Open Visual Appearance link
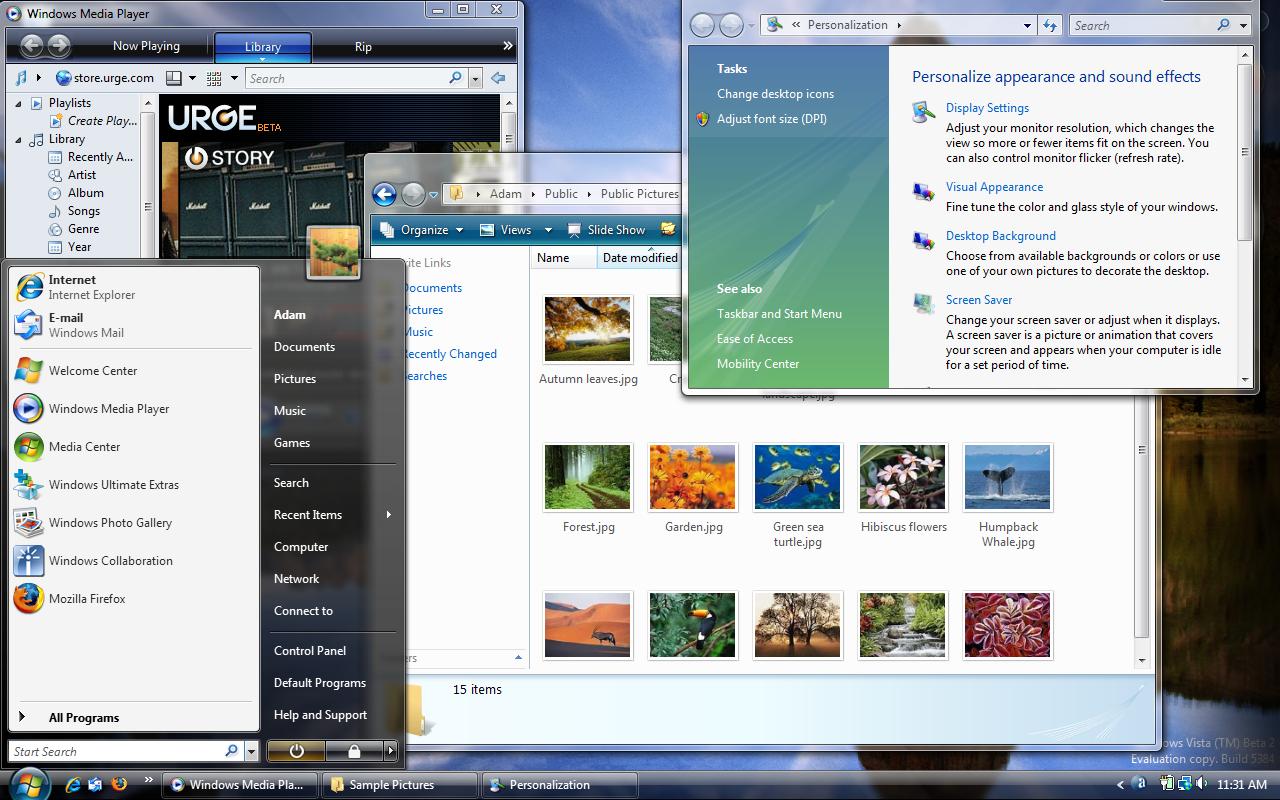This screenshot has height=800, width=1280. click(x=994, y=187)
